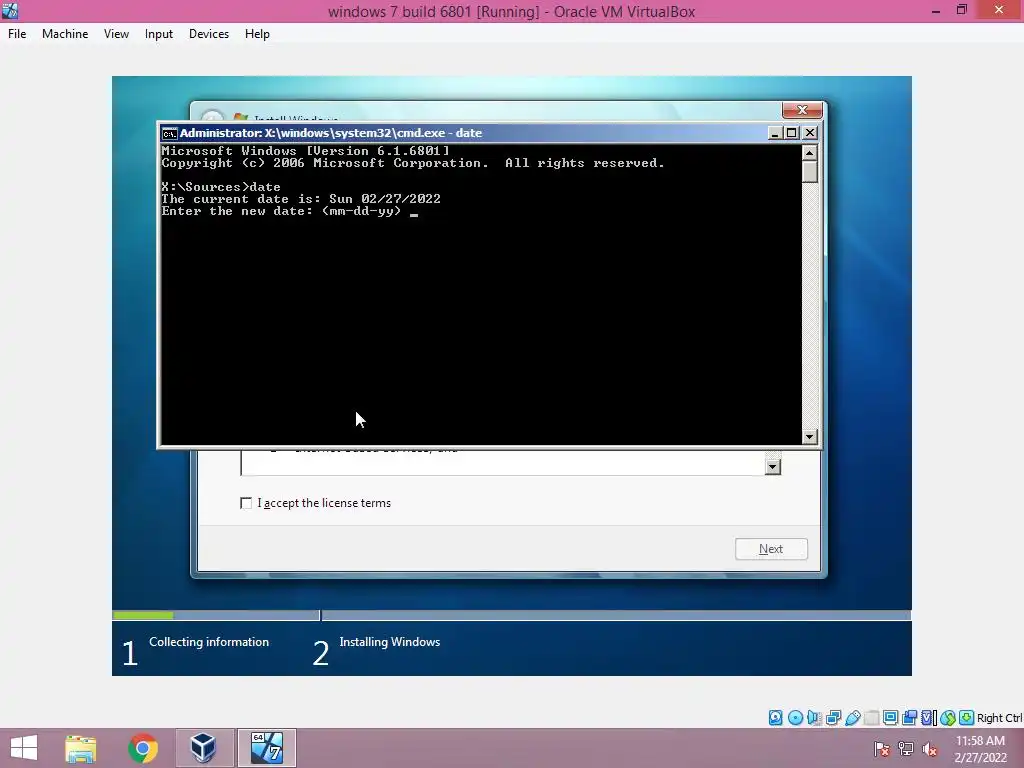The height and width of the screenshot is (768, 1024).
Task: Open the View menu
Action: [116, 34]
